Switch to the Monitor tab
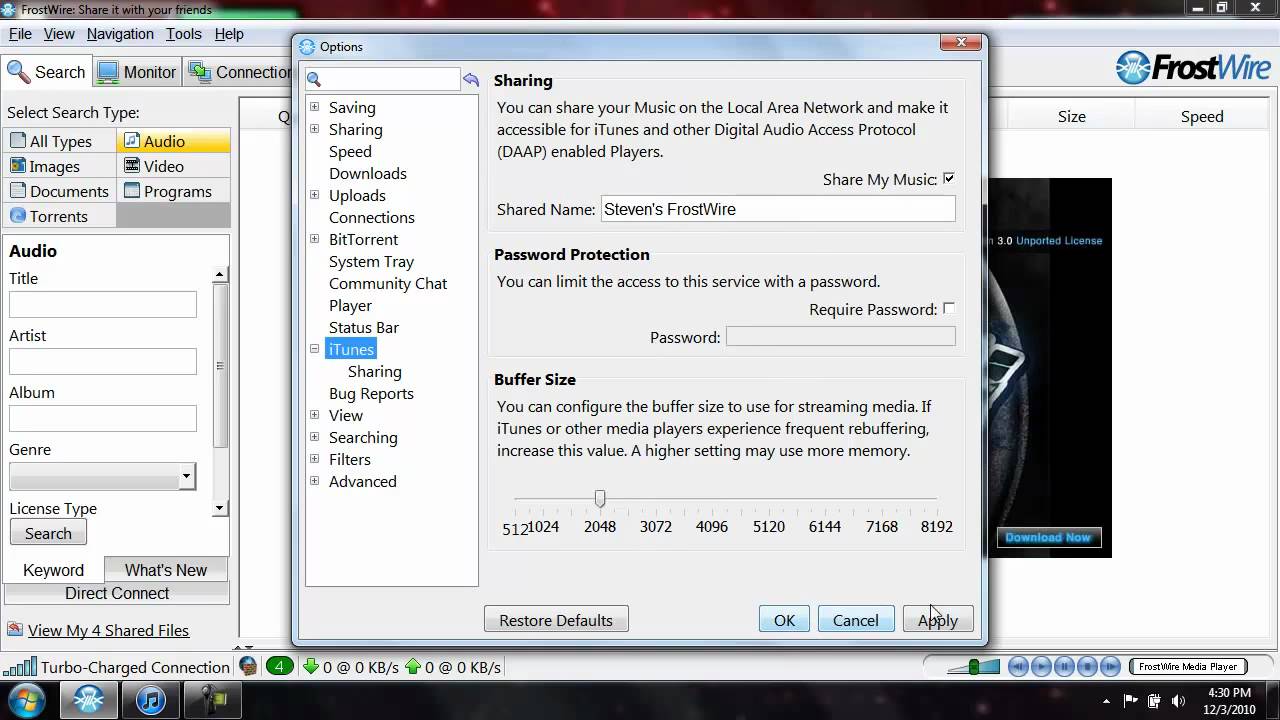 137,72
